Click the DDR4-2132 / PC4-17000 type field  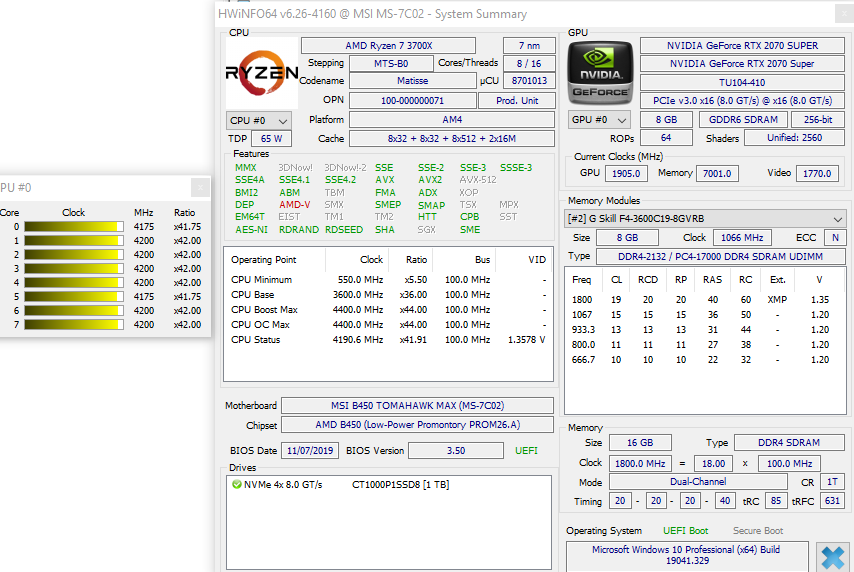click(720, 256)
